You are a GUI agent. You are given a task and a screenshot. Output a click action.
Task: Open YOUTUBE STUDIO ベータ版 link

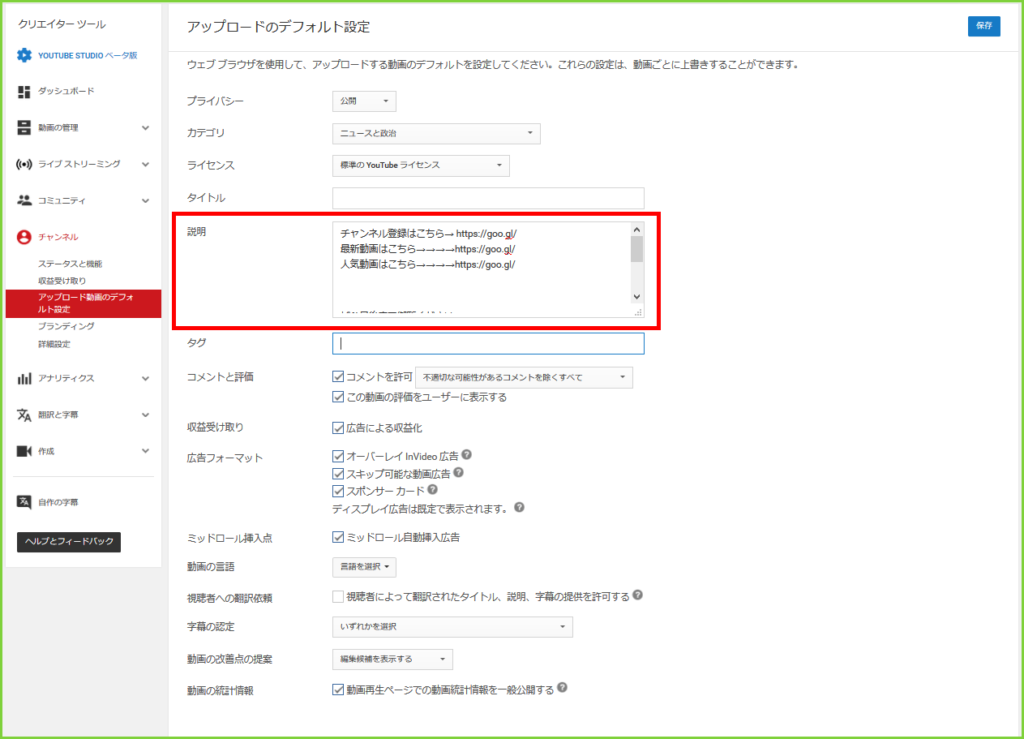tap(88, 55)
